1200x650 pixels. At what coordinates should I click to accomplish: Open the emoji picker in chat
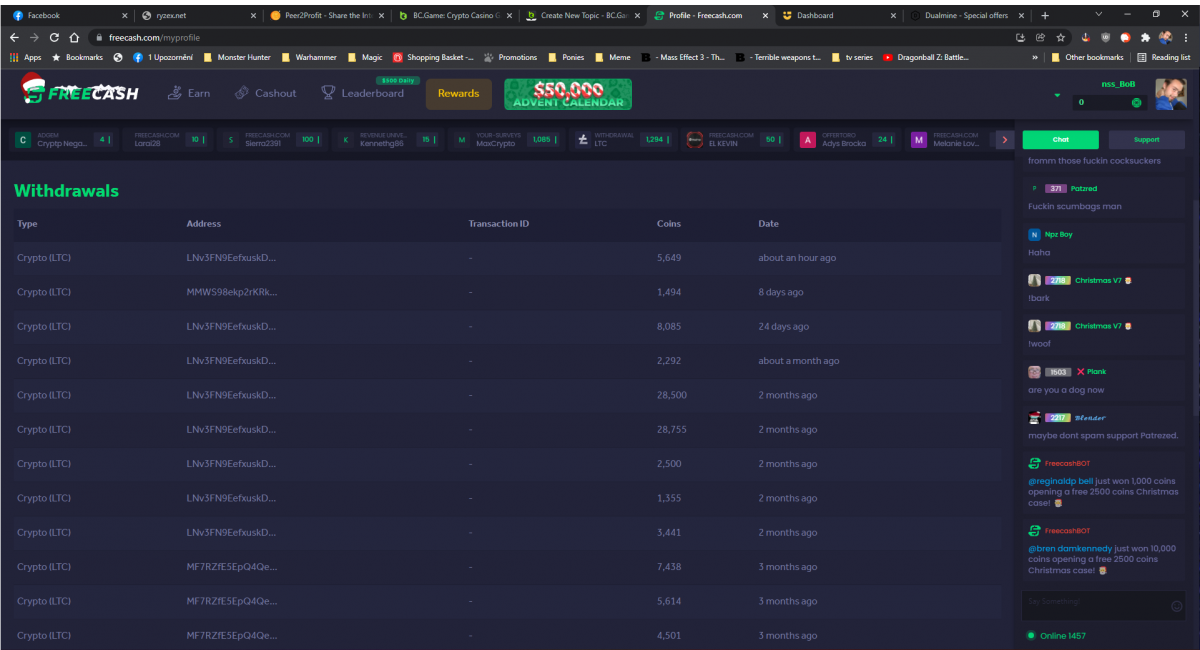[1176, 606]
